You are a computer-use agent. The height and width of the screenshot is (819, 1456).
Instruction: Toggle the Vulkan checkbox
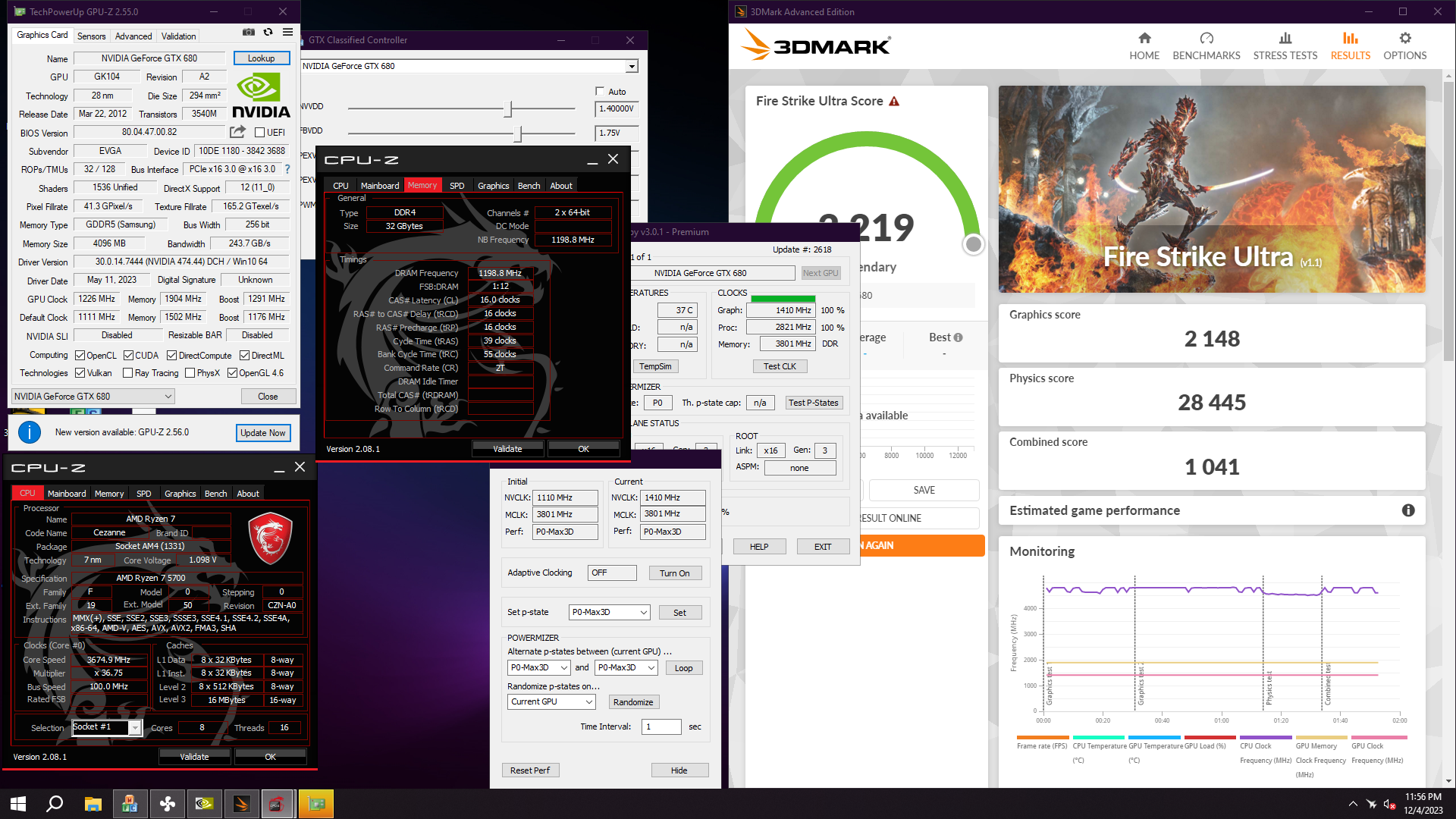point(80,372)
